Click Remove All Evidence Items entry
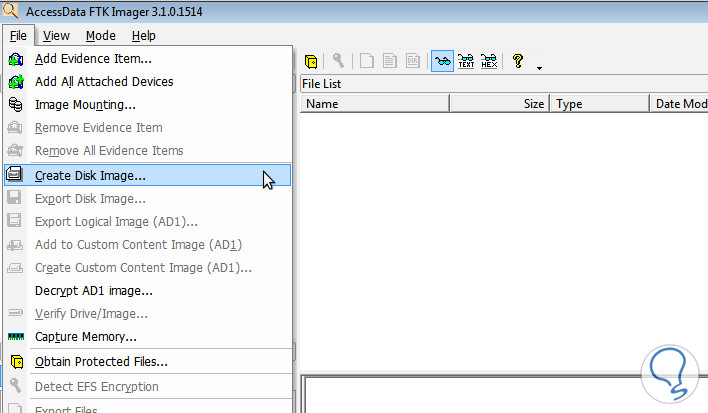 (x=148, y=151)
